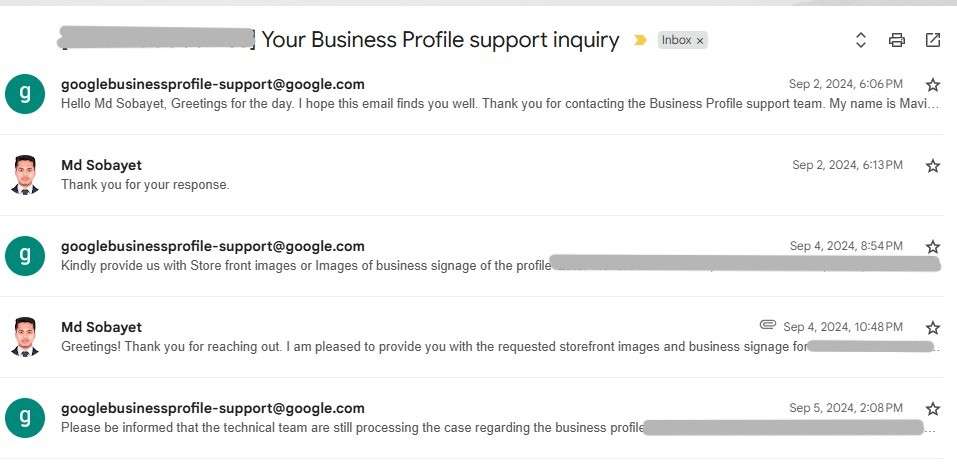Click Md Sobayet's photo on Sep 4 reply
Viewport: 957px width, 473px height.
tap(25, 337)
